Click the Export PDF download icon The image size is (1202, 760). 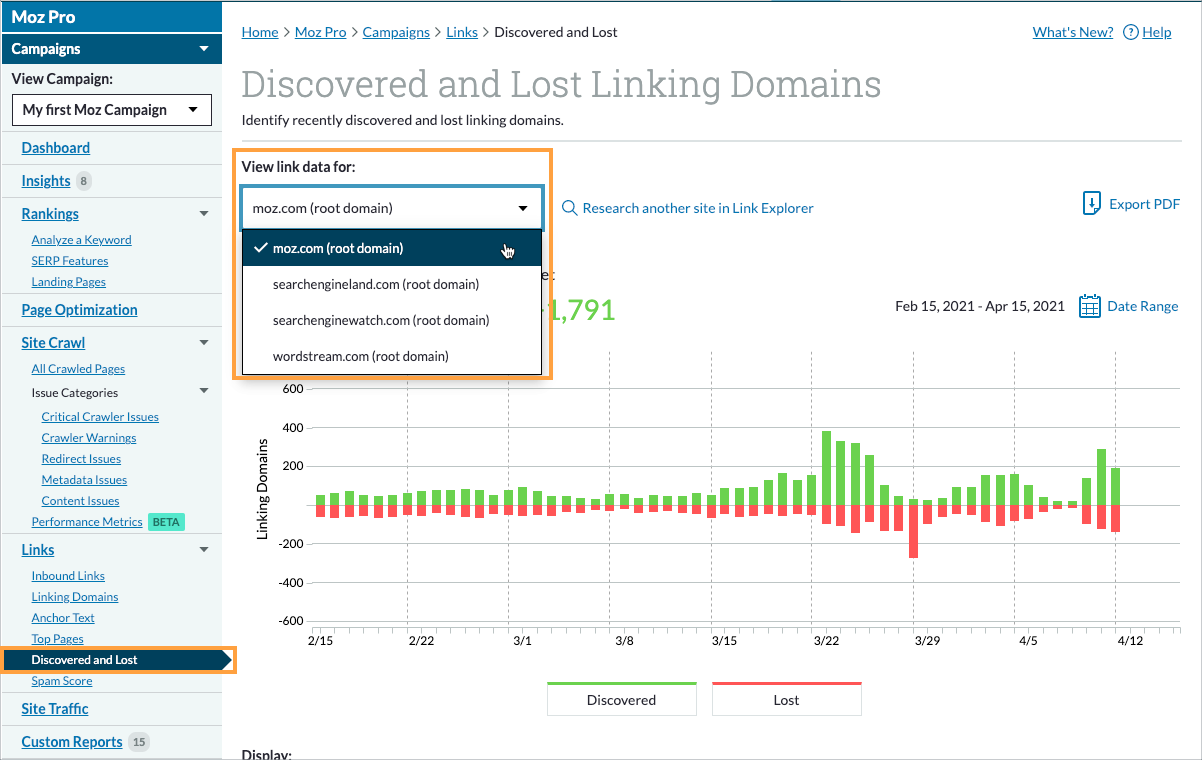coord(1092,204)
